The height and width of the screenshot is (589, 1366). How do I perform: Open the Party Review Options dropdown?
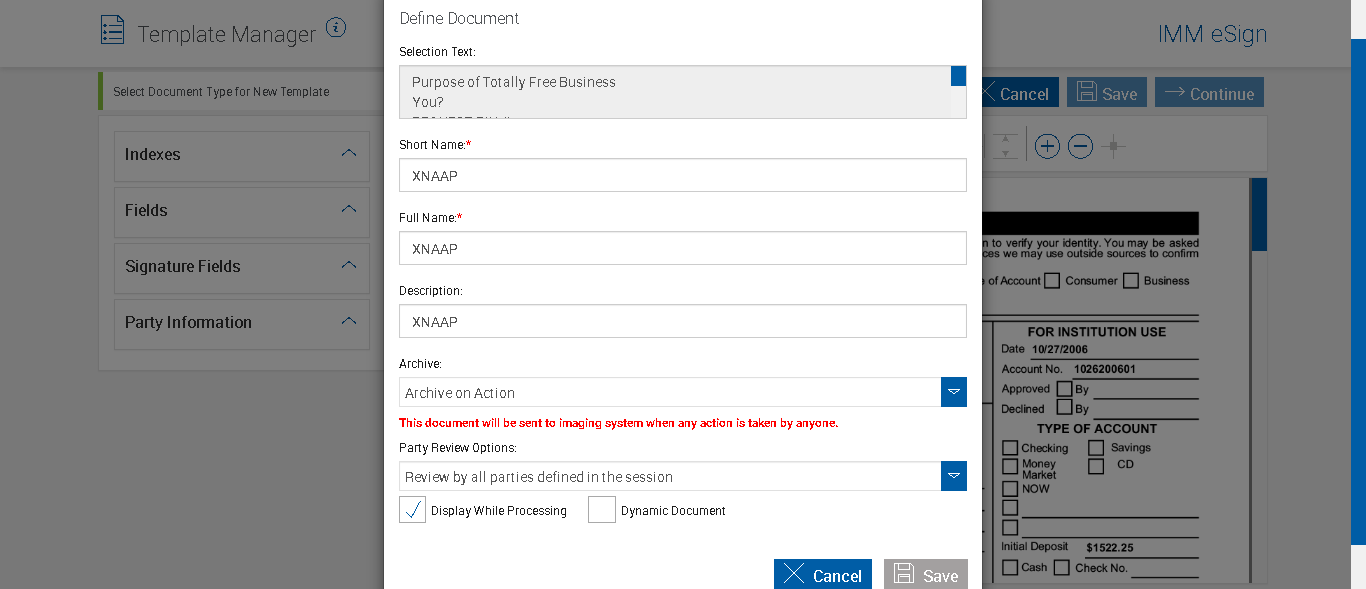tap(954, 476)
